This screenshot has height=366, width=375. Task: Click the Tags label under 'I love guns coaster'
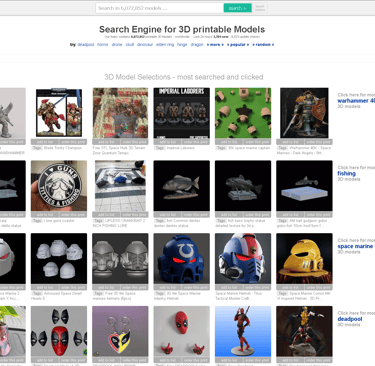click(x=37, y=221)
